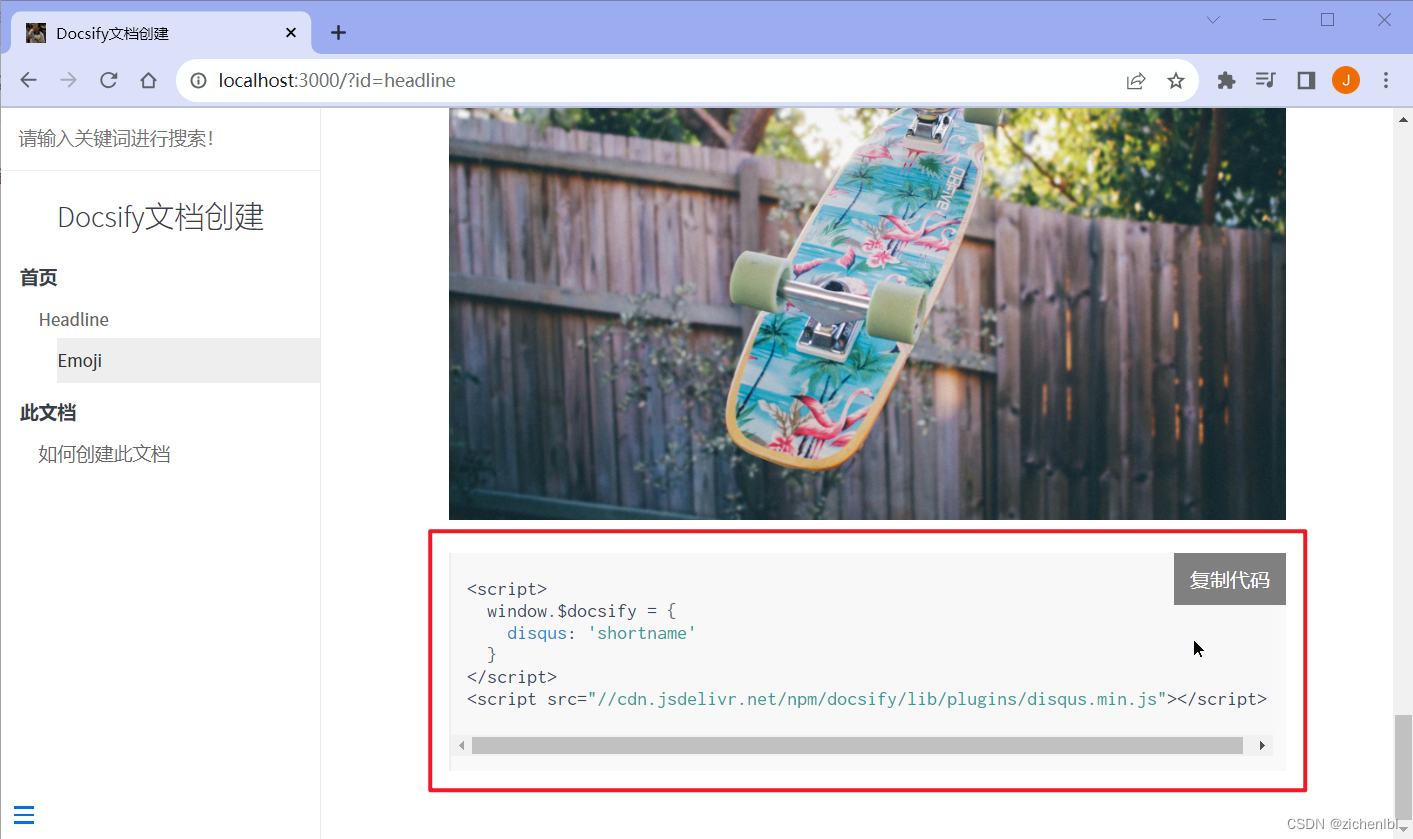View site information icon in address bar

(x=198, y=81)
